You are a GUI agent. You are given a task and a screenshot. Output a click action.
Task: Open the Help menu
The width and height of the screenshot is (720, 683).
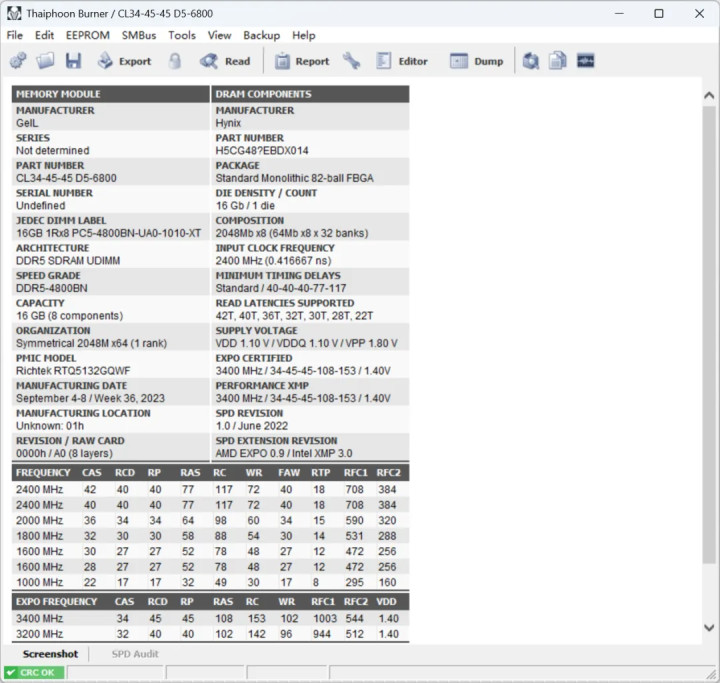pyautogui.click(x=304, y=35)
